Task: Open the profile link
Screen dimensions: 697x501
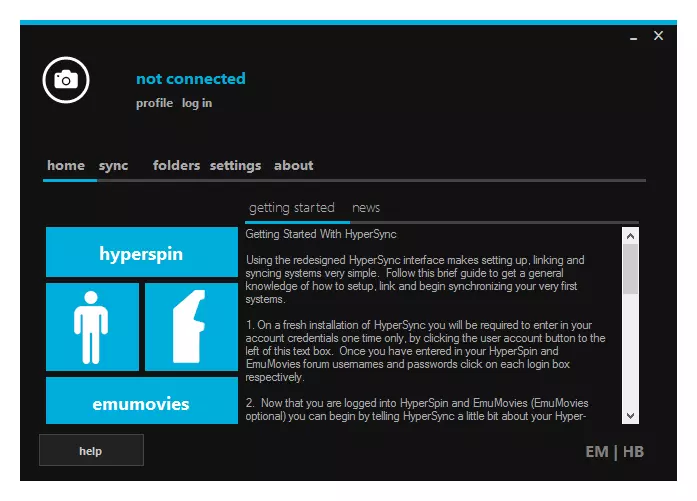Action: (x=154, y=103)
